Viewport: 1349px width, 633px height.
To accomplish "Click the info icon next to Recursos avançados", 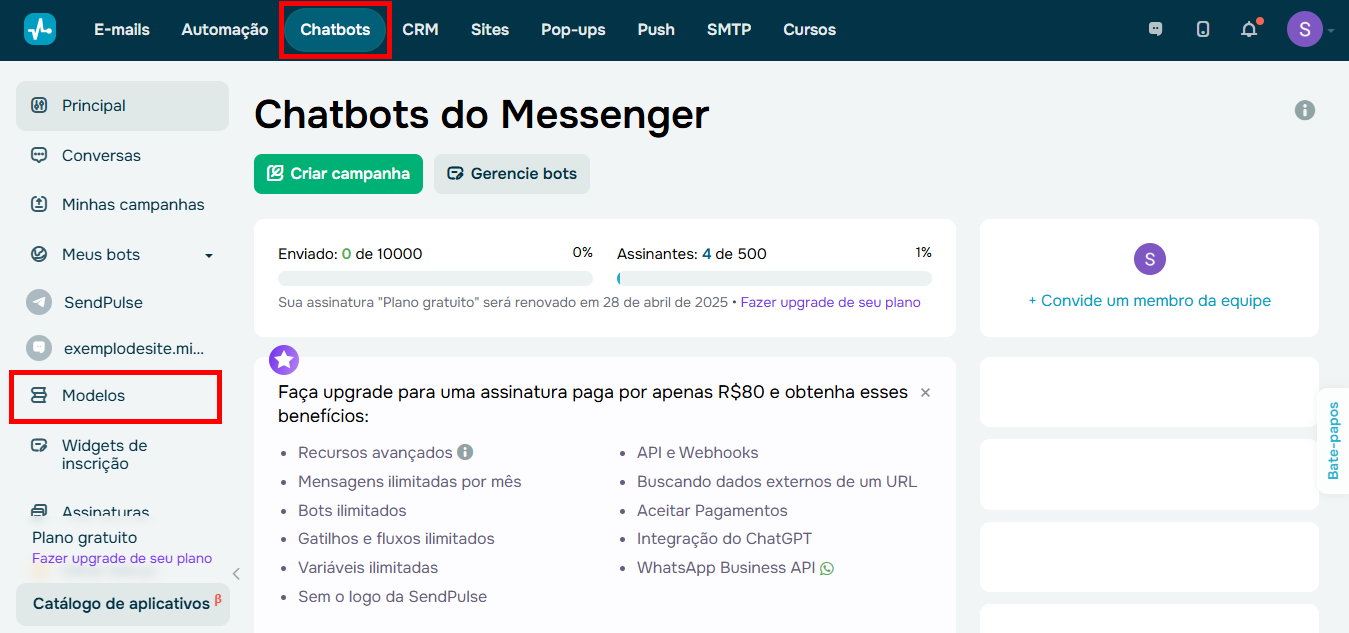I will pyautogui.click(x=465, y=452).
